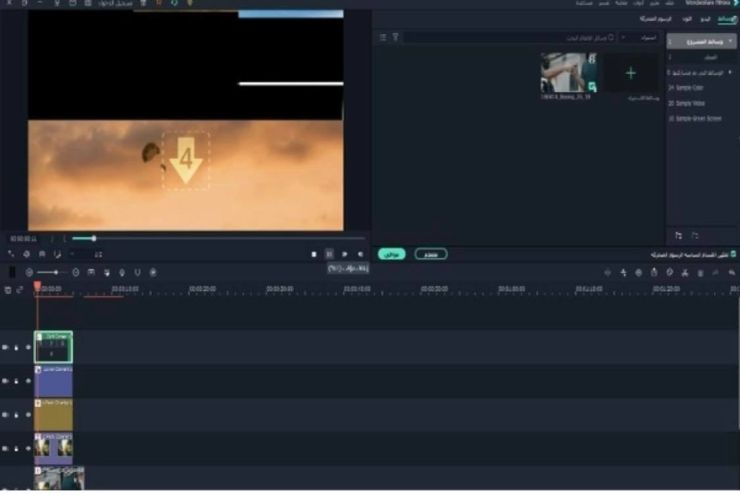Open the Help menu in menu bar
Screen dimensions: 740x495
click(x=584, y=3)
